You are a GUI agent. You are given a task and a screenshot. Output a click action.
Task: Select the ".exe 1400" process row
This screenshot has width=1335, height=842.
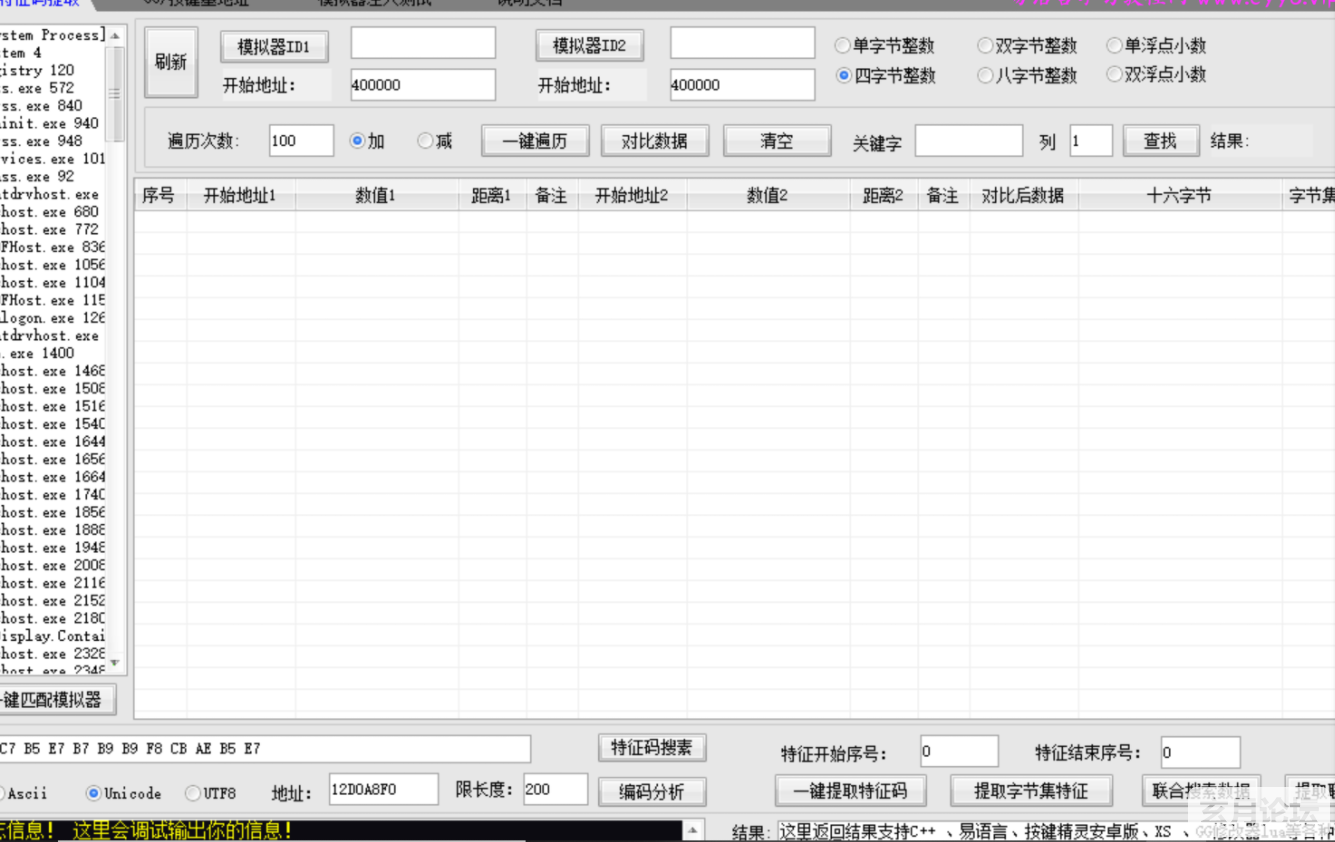[52, 353]
